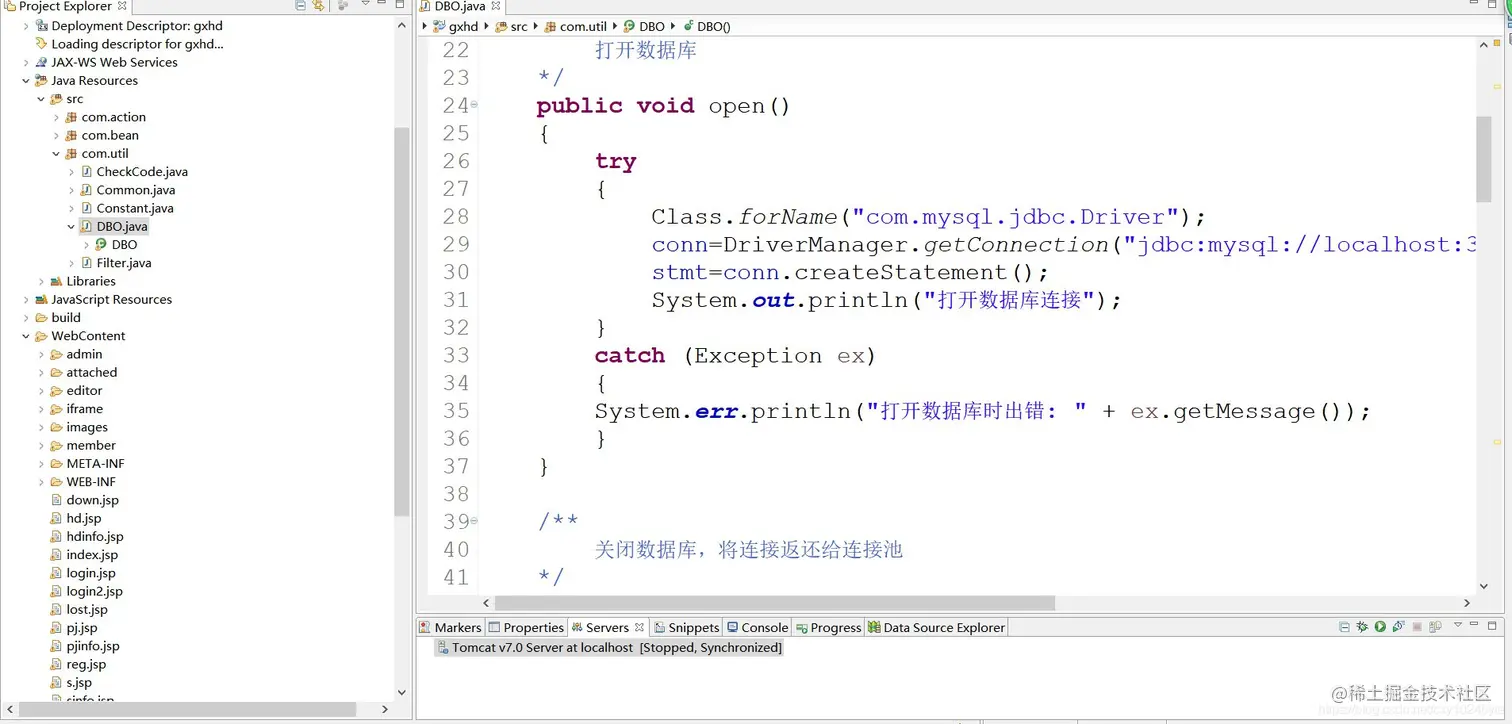Click com.util in the editor breadcrumb
This screenshot has width=1512, height=724.
583,27
